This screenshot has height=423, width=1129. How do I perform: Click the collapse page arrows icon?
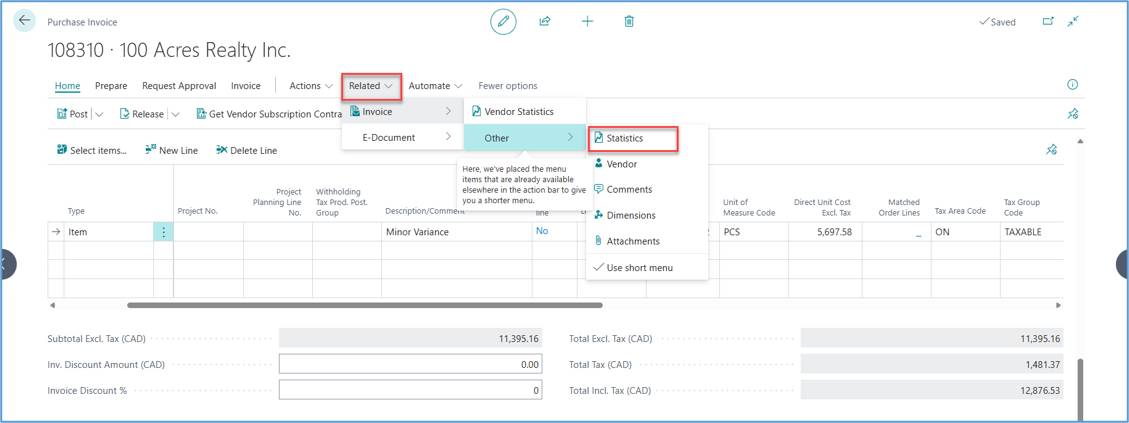[x=1073, y=22]
